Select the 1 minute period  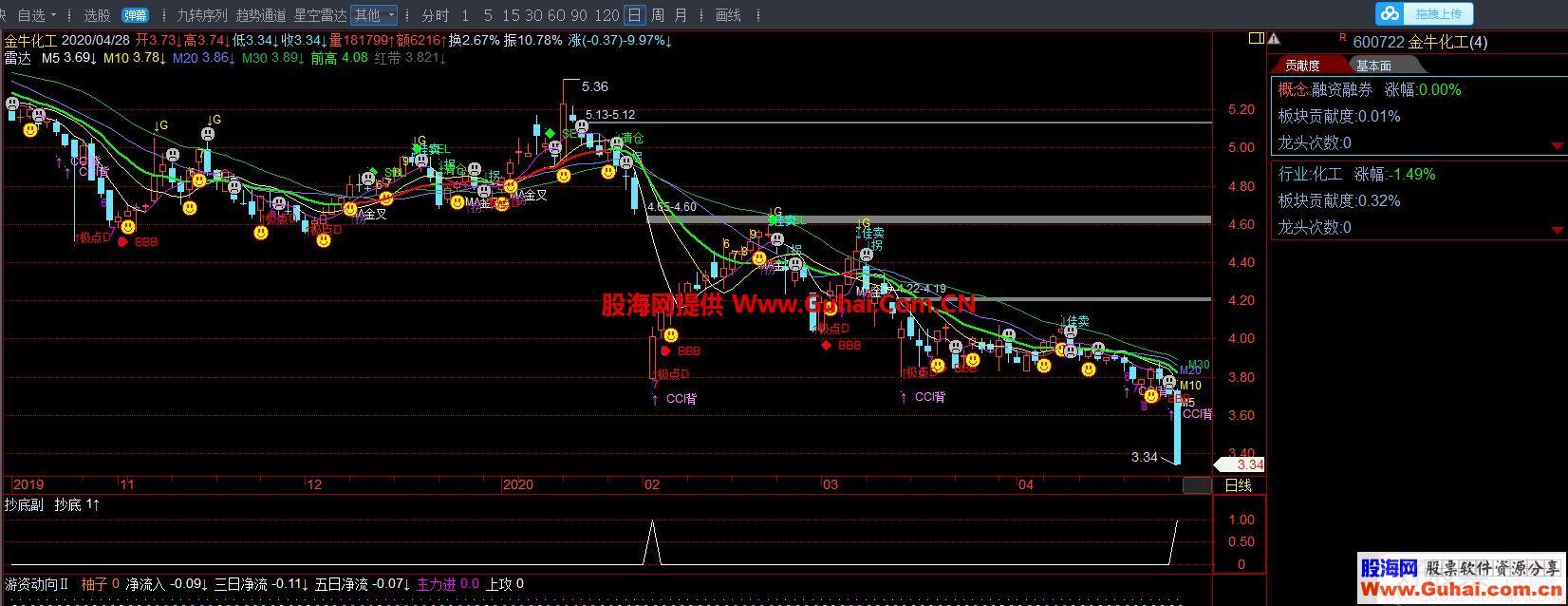465,15
